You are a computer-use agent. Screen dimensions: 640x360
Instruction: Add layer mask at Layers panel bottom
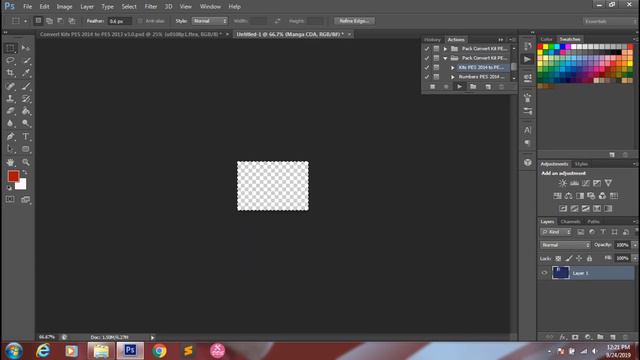pyautogui.click(x=575, y=337)
